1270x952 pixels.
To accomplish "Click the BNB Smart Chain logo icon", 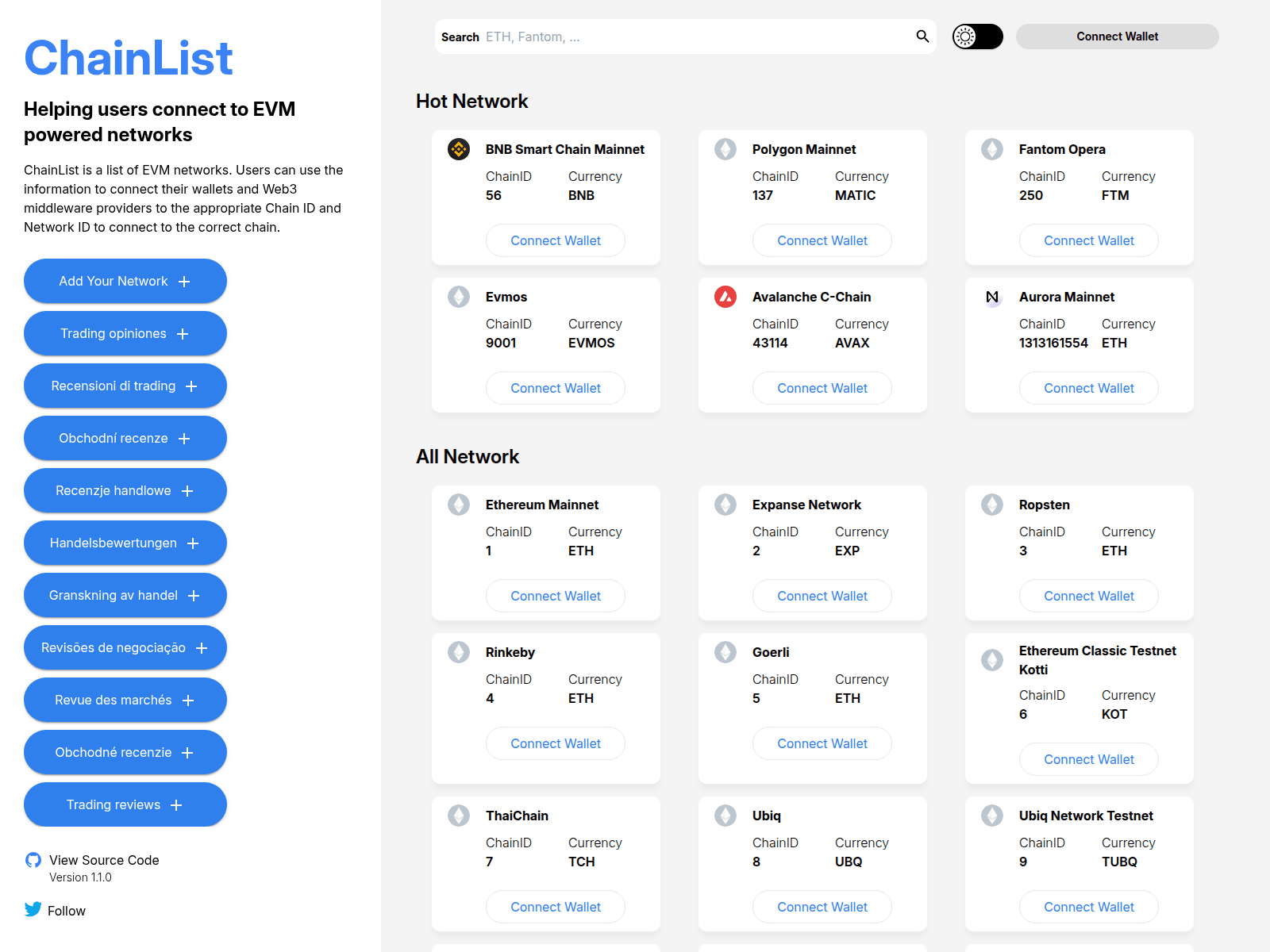I will click(459, 149).
